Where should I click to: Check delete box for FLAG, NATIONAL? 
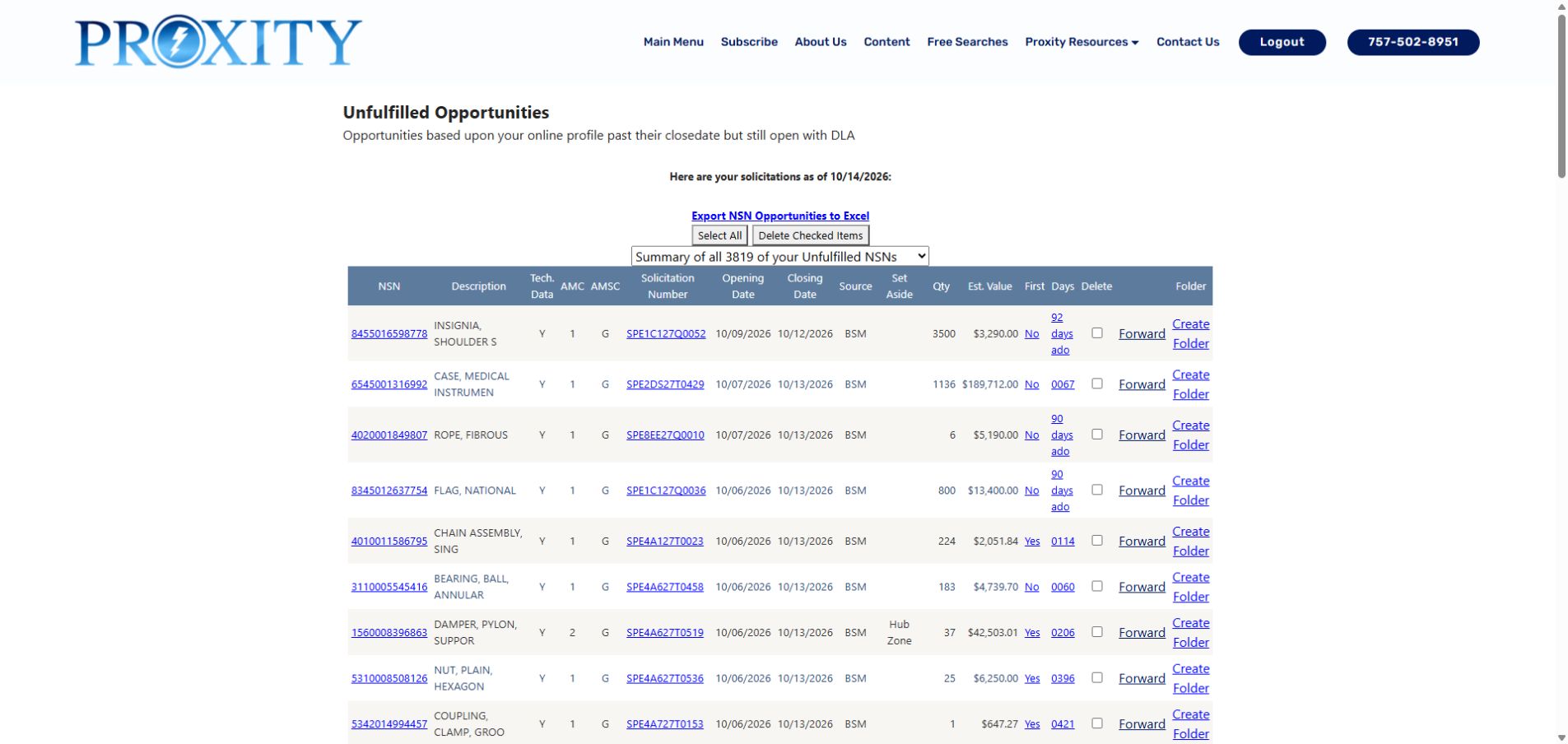(1097, 490)
